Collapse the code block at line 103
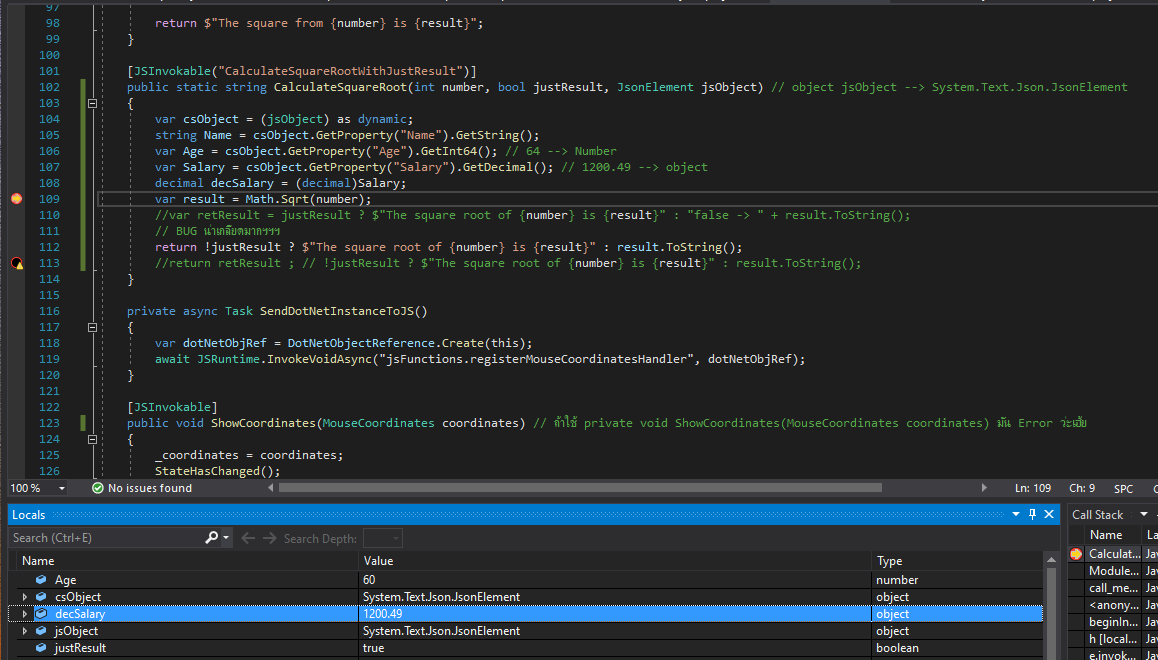This screenshot has height=660, width=1158. 91,103
